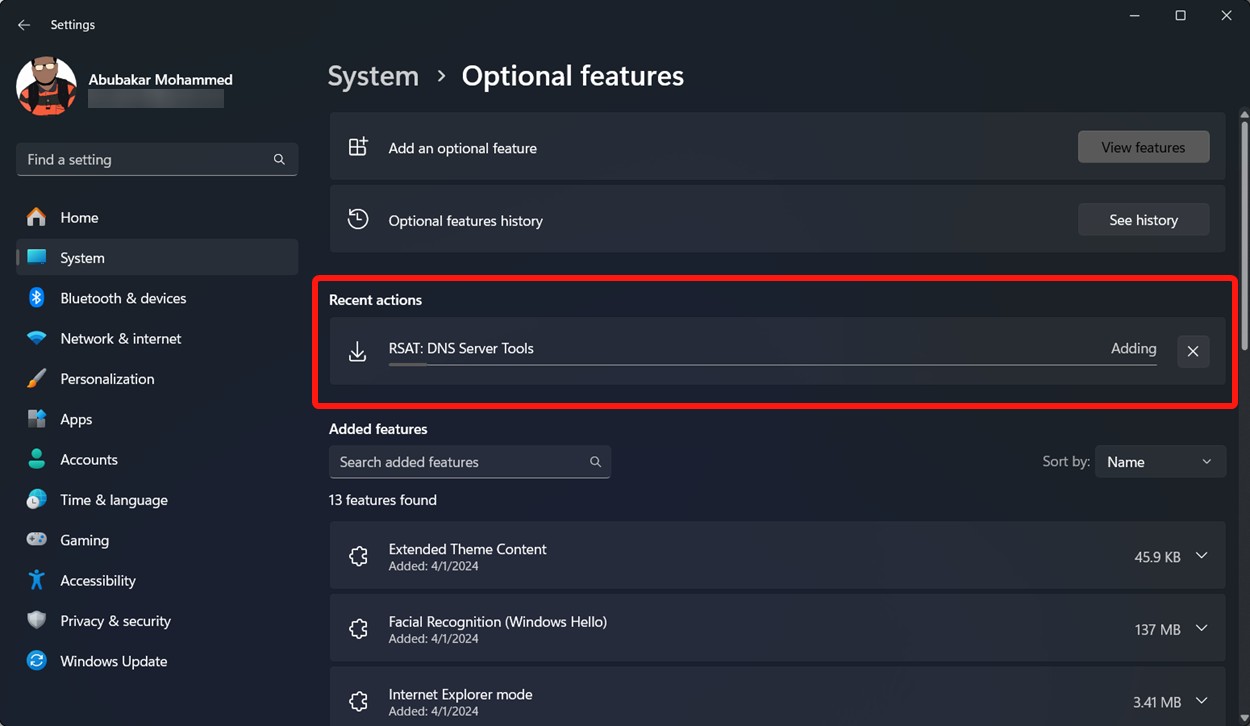Open Windows Update settings
Screen dimensions: 1250x726
(113, 661)
